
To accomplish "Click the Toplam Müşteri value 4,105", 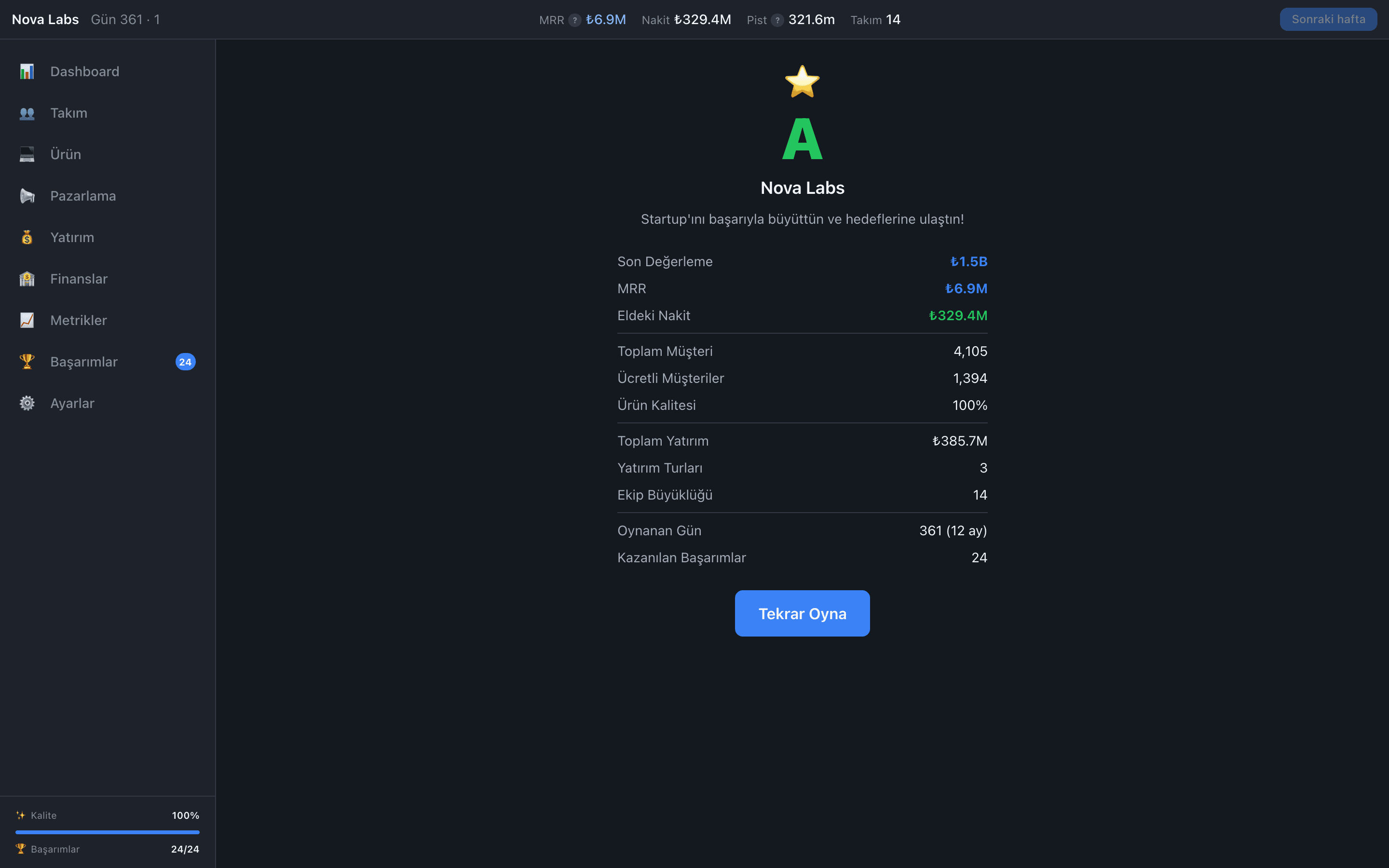I will click(970, 352).
